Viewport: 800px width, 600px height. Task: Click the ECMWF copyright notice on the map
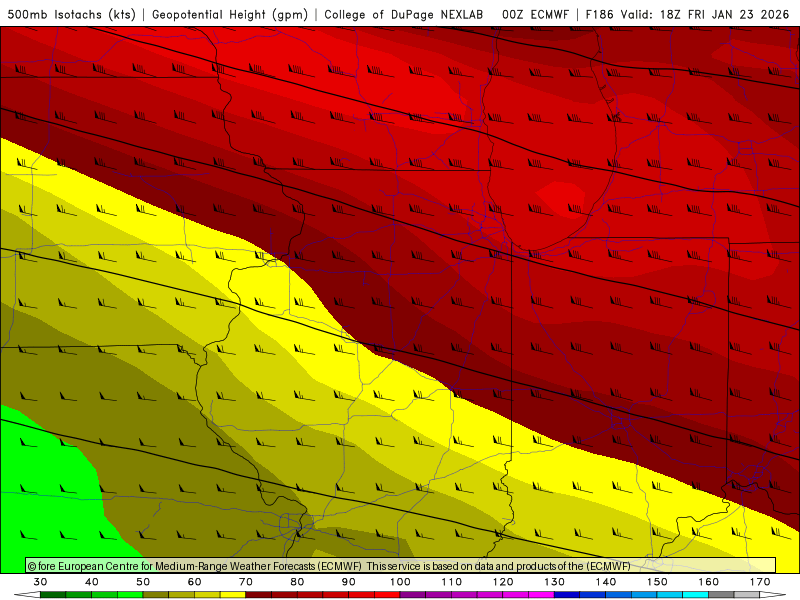pos(401,566)
